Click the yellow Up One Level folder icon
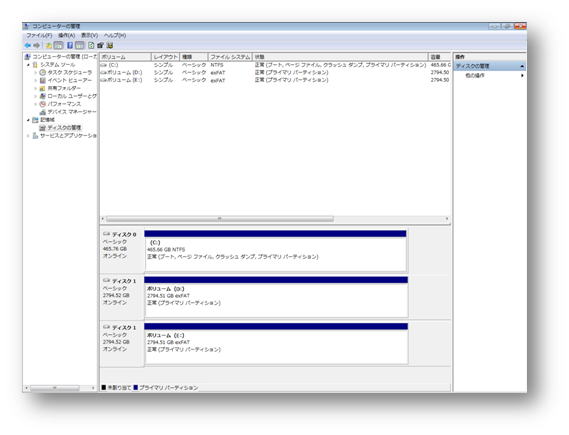Viewport: 569px width, 435px height. [48, 45]
